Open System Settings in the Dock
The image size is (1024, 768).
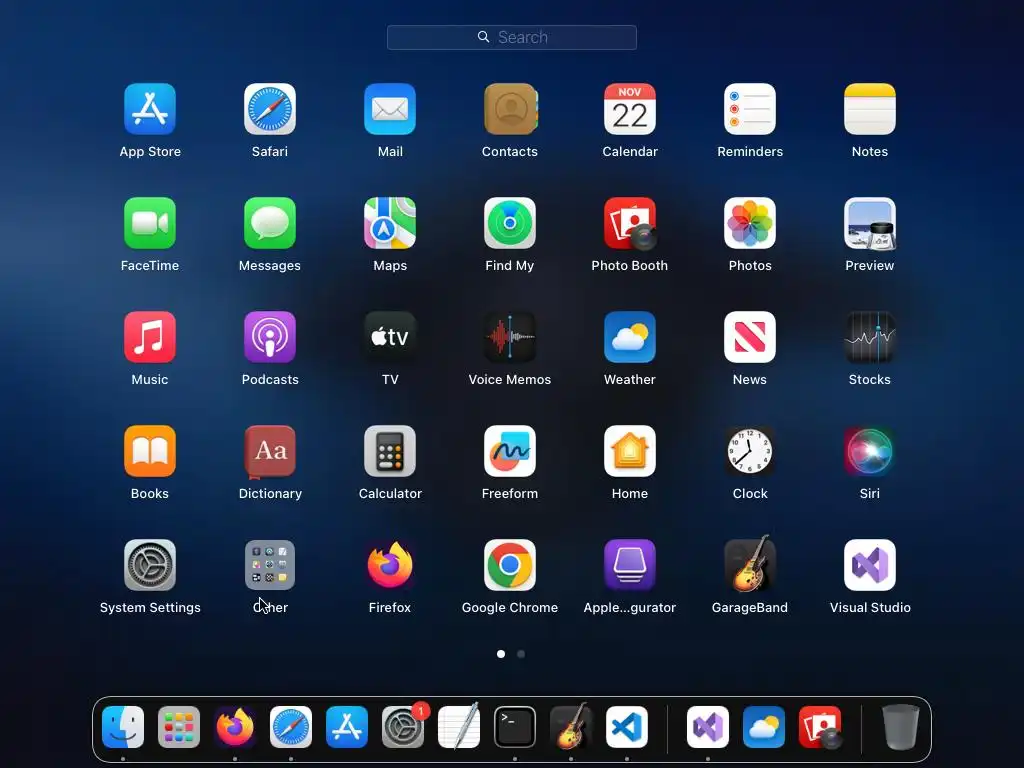pyautogui.click(x=403, y=727)
